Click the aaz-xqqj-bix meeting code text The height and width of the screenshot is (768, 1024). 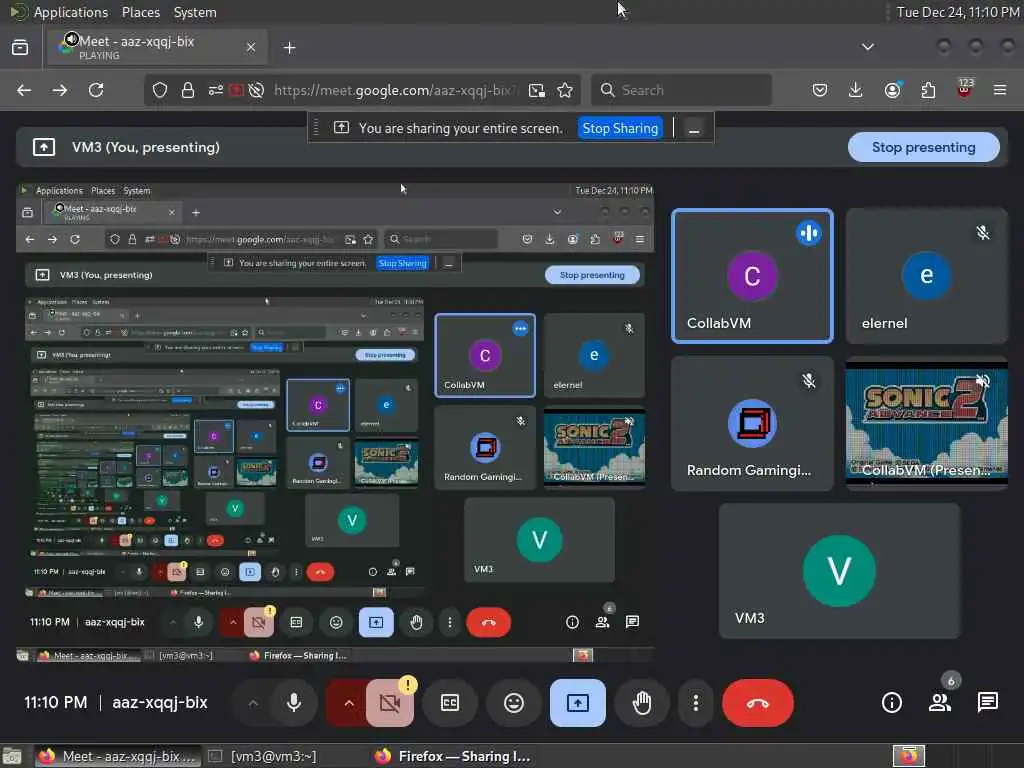(160, 703)
